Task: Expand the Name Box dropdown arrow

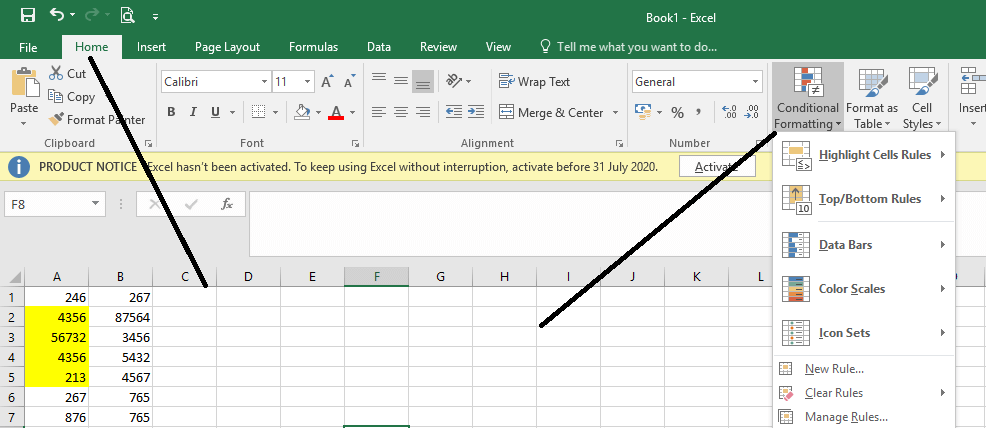Action: (x=96, y=204)
